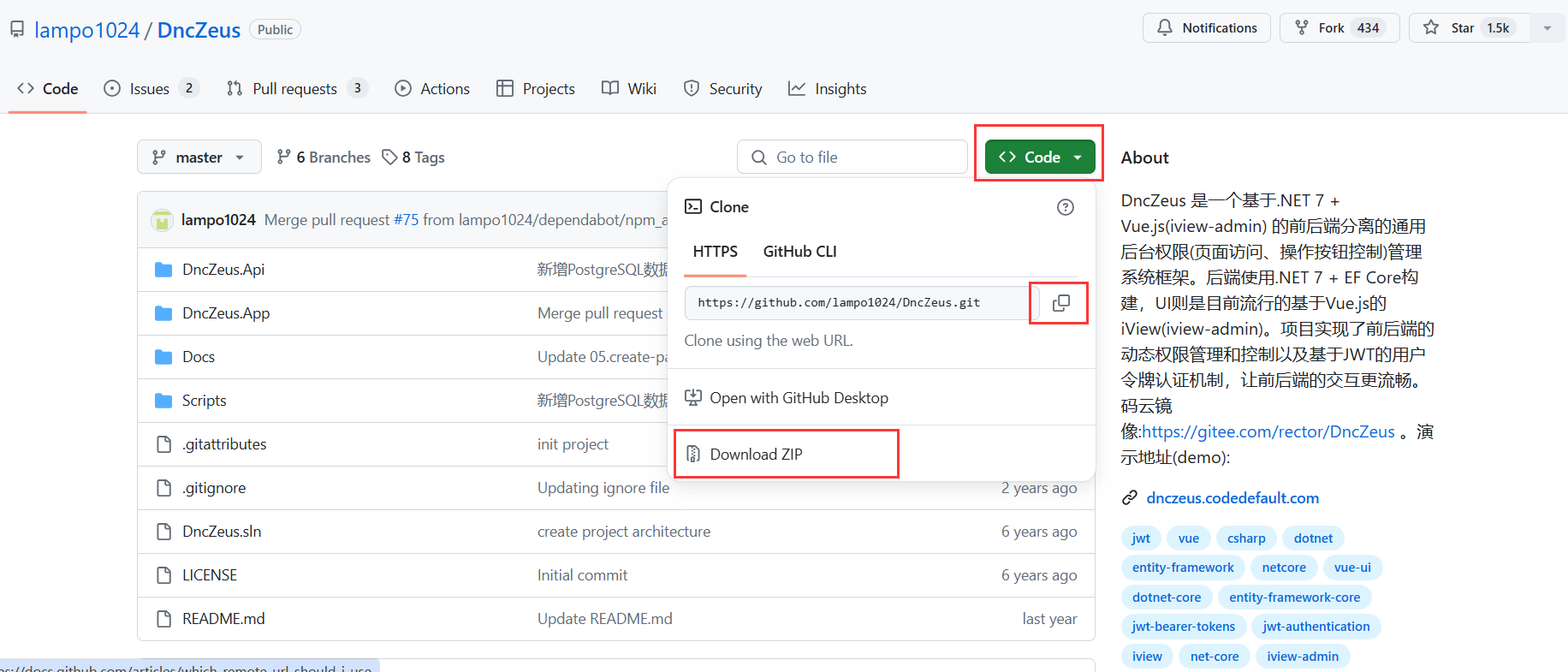
Task: Toggle the green Code dropdown button
Action: (1039, 158)
